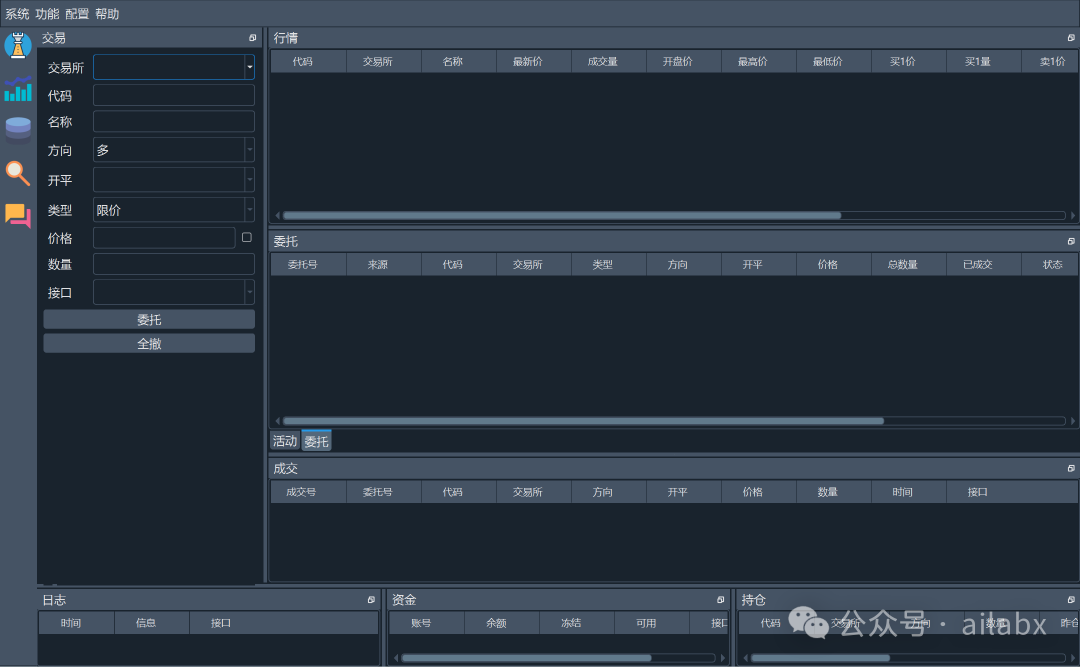Focus the 价格 input field
This screenshot has width=1080, height=667.
click(x=164, y=238)
